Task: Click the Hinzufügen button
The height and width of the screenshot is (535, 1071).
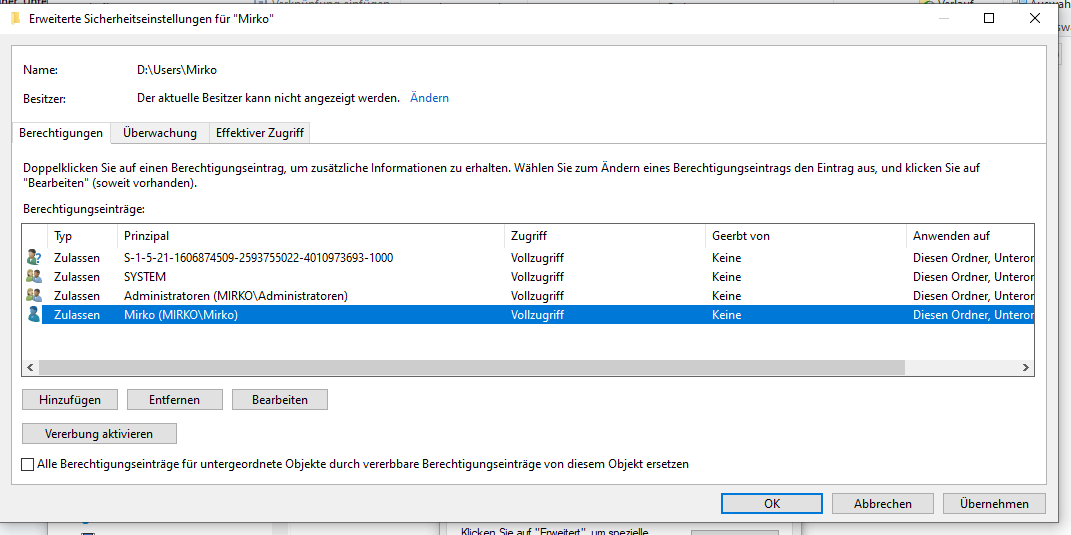Action: pos(70,400)
